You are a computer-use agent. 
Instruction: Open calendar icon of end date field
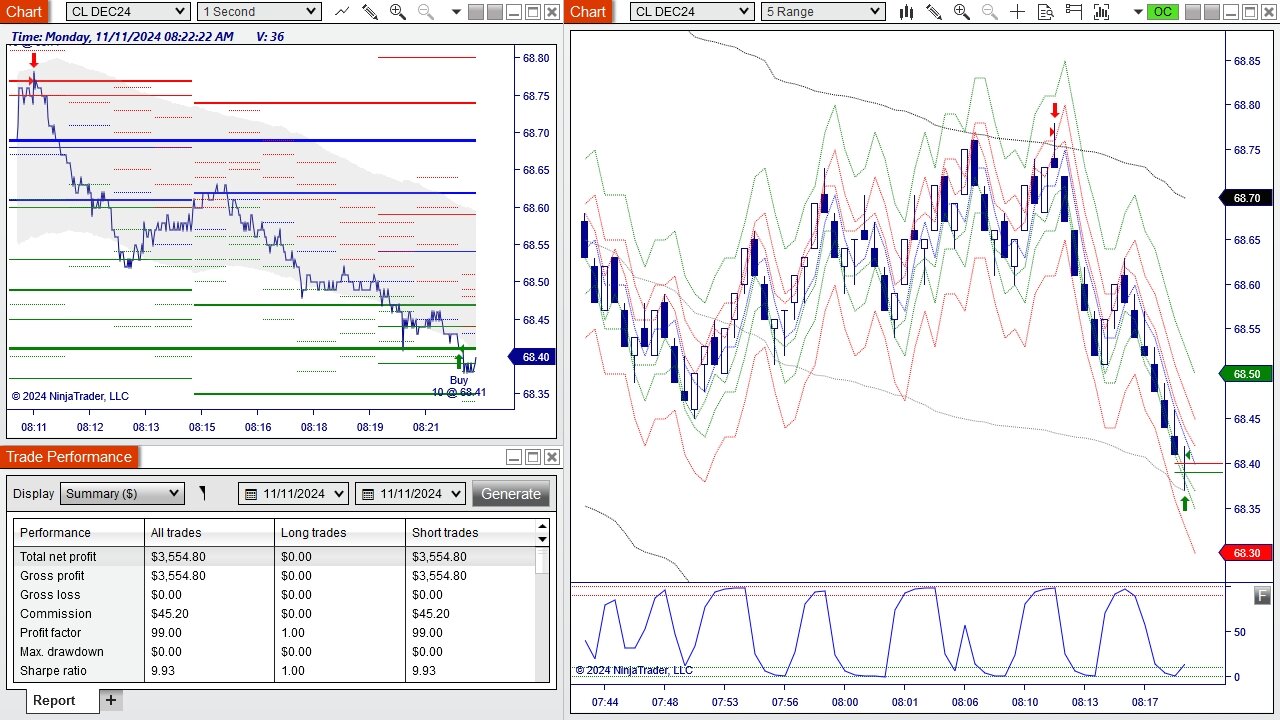click(x=367, y=494)
